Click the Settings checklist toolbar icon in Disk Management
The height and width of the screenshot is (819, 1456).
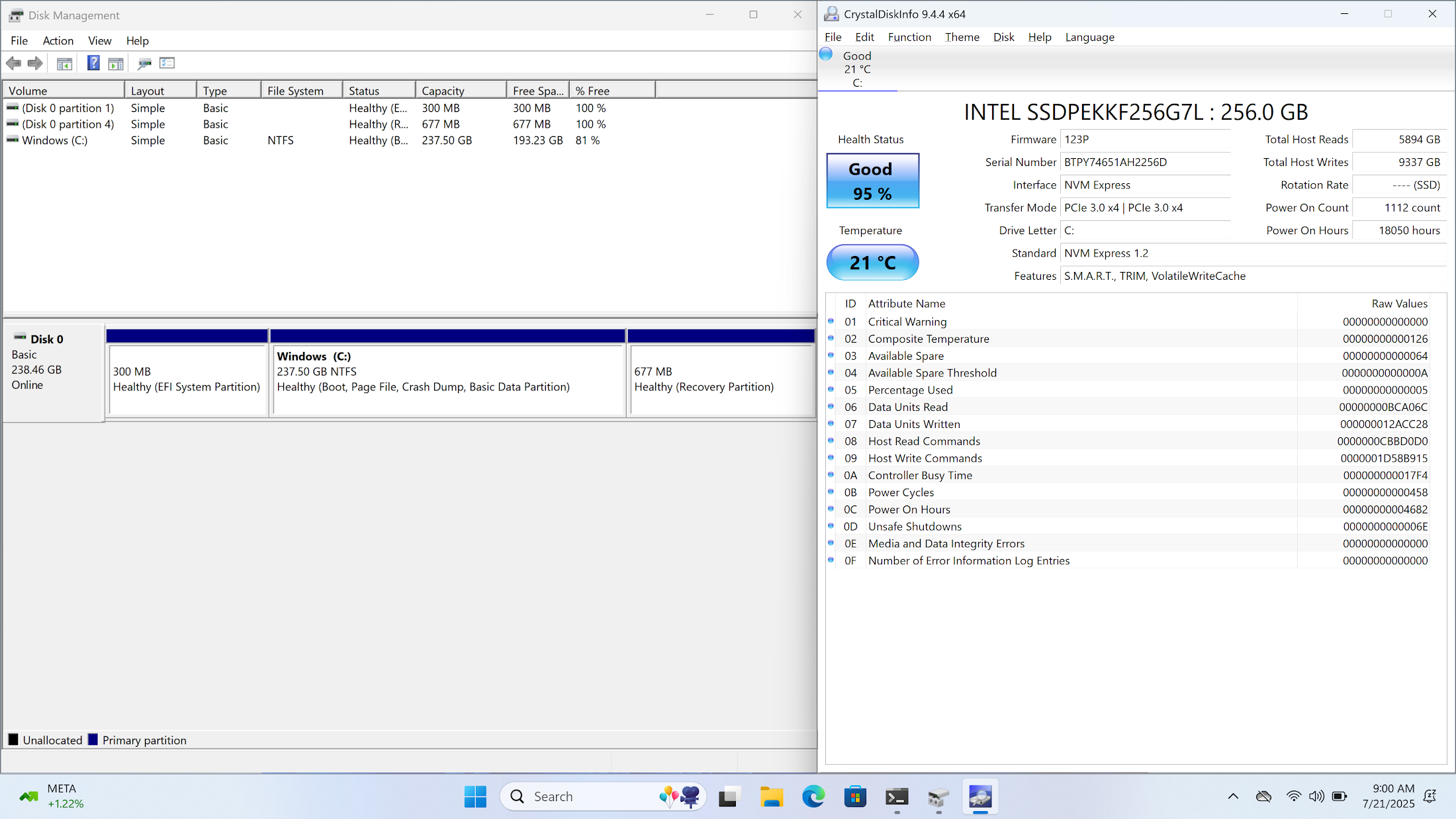[x=167, y=63]
